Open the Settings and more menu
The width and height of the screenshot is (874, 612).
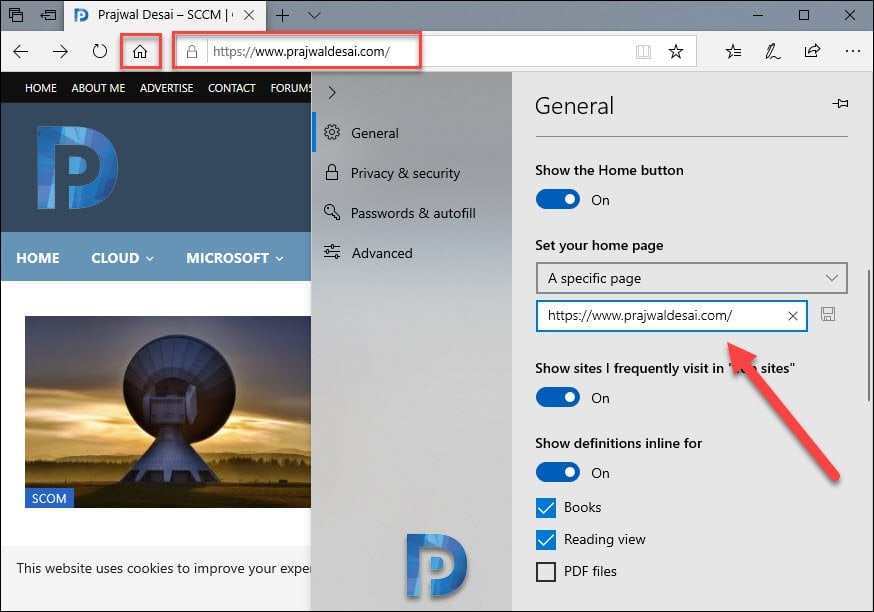click(853, 51)
